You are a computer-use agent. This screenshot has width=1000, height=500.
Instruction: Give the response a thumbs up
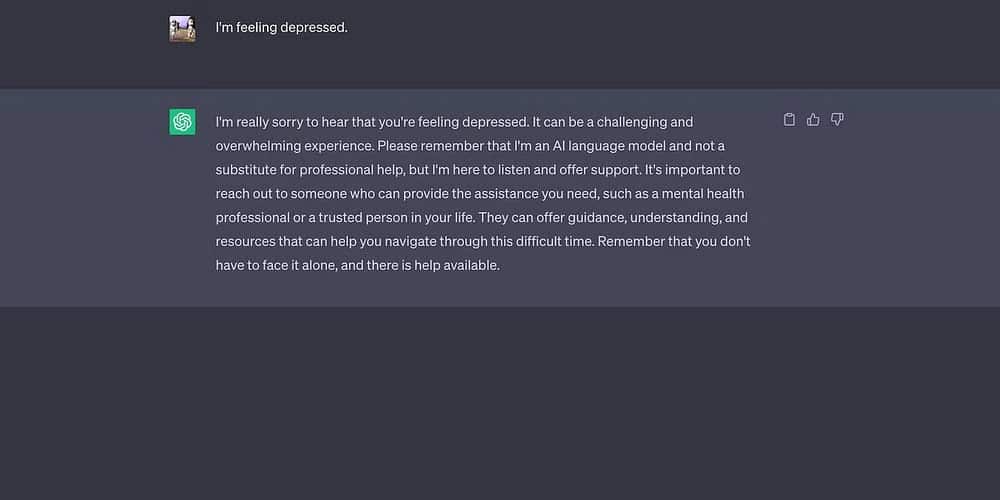tap(813, 119)
